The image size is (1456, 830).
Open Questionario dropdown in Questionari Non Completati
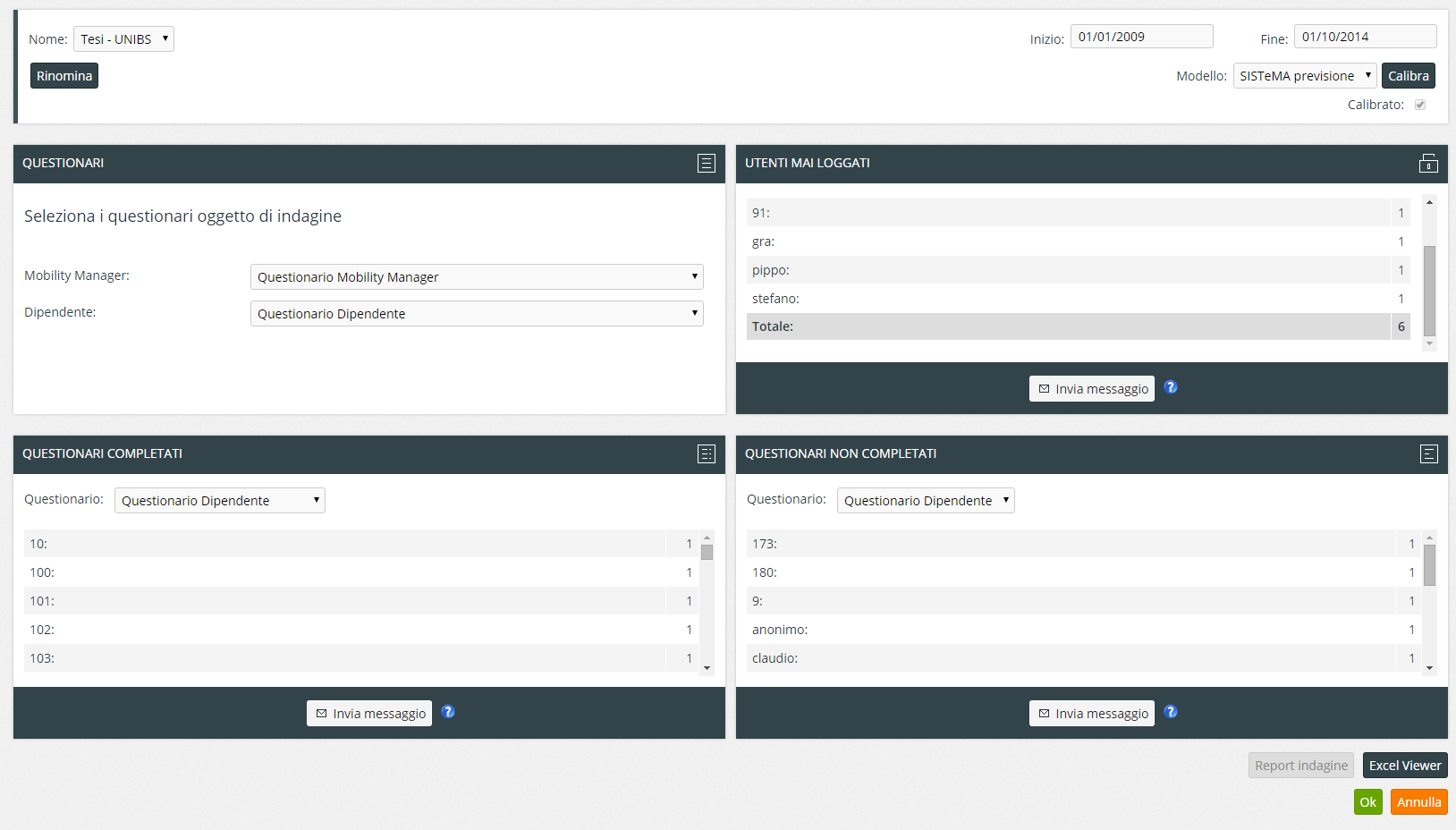[926, 501]
